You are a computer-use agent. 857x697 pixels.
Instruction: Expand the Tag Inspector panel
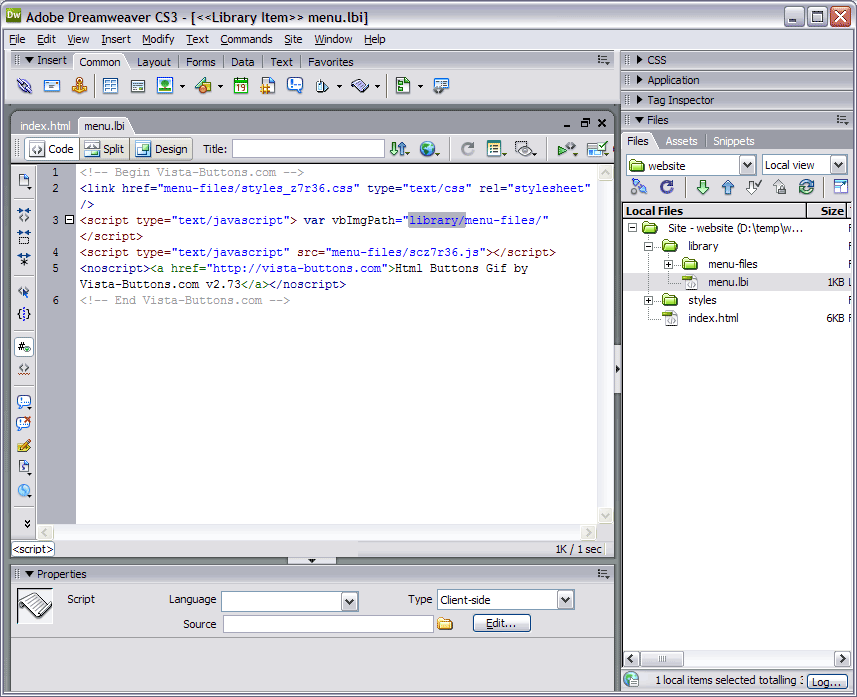[640, 99]
